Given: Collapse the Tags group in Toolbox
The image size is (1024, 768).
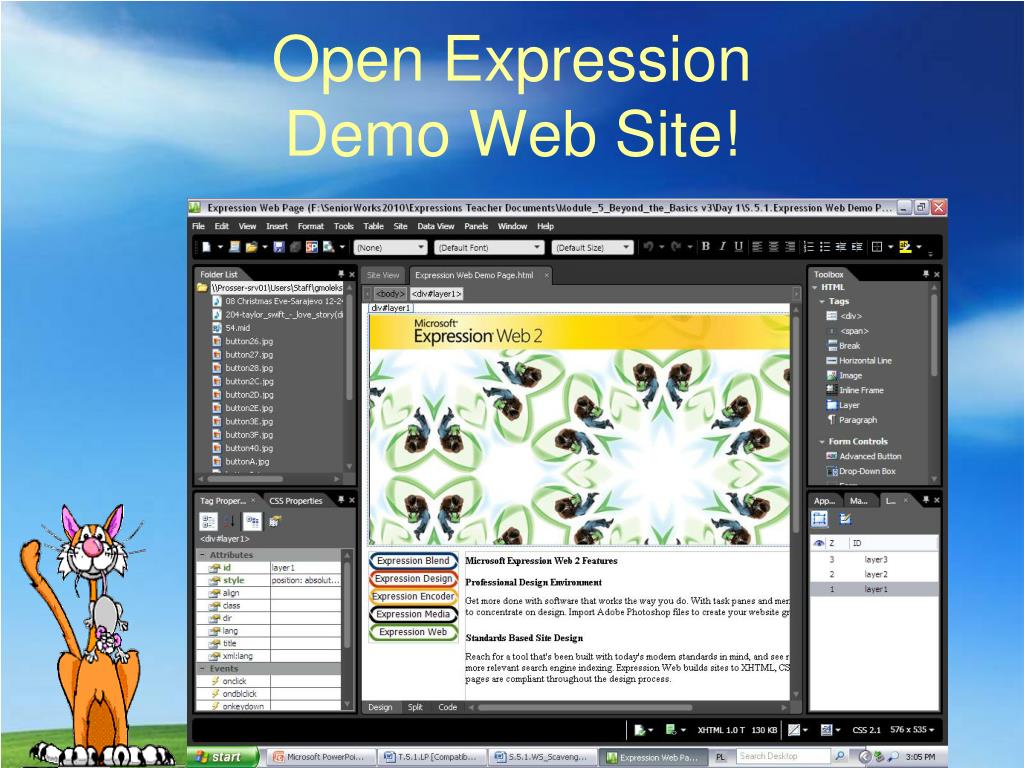Looking at the screenshot, I should coord(822,302).
